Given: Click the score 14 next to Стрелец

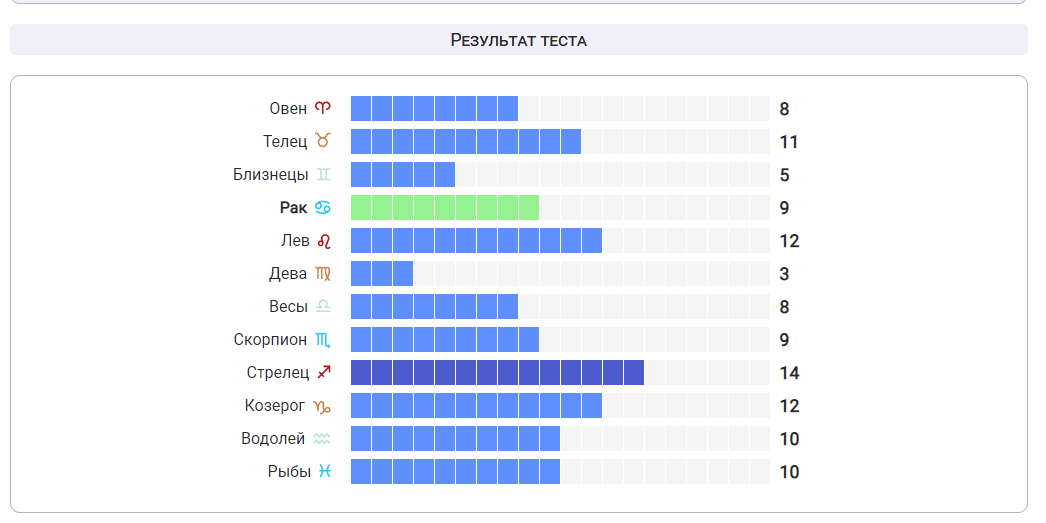Looking at the screenshot, I should tap(789, 373).
